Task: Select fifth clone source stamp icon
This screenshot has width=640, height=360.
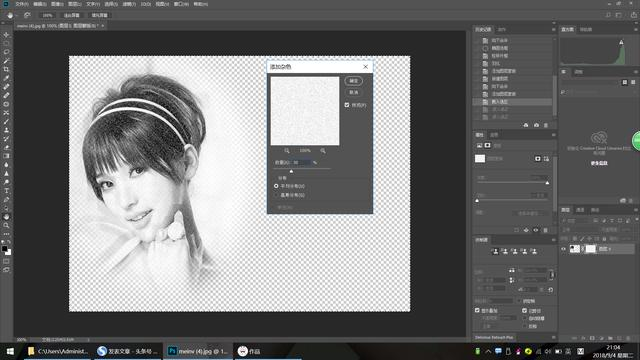Action: coord(534,251)
